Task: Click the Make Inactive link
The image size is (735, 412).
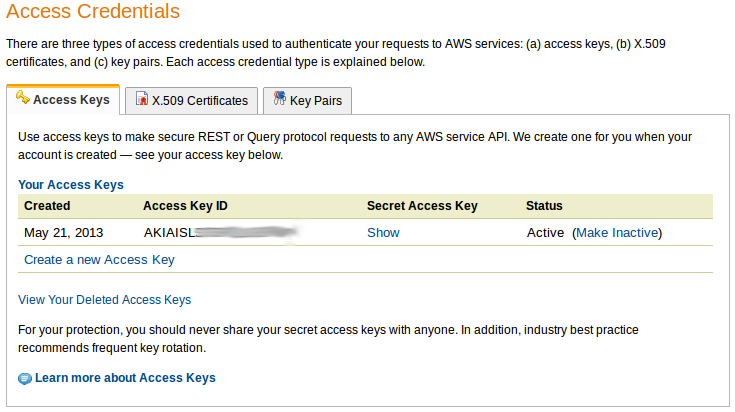Action: [617, 233]
